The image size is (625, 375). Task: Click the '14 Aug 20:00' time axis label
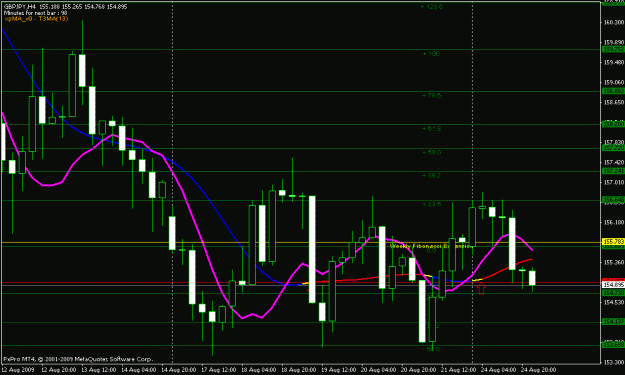point(179,370)
